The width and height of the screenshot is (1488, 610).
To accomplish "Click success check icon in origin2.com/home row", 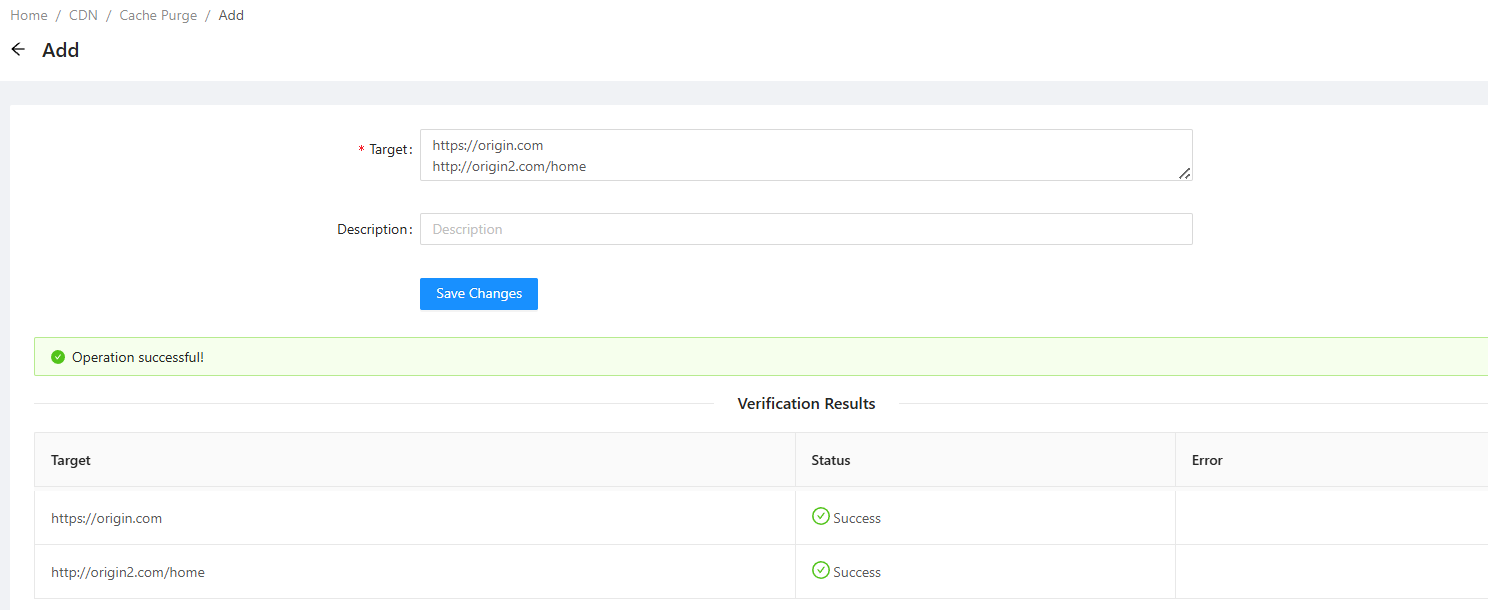I will click(x=821, y=570).
